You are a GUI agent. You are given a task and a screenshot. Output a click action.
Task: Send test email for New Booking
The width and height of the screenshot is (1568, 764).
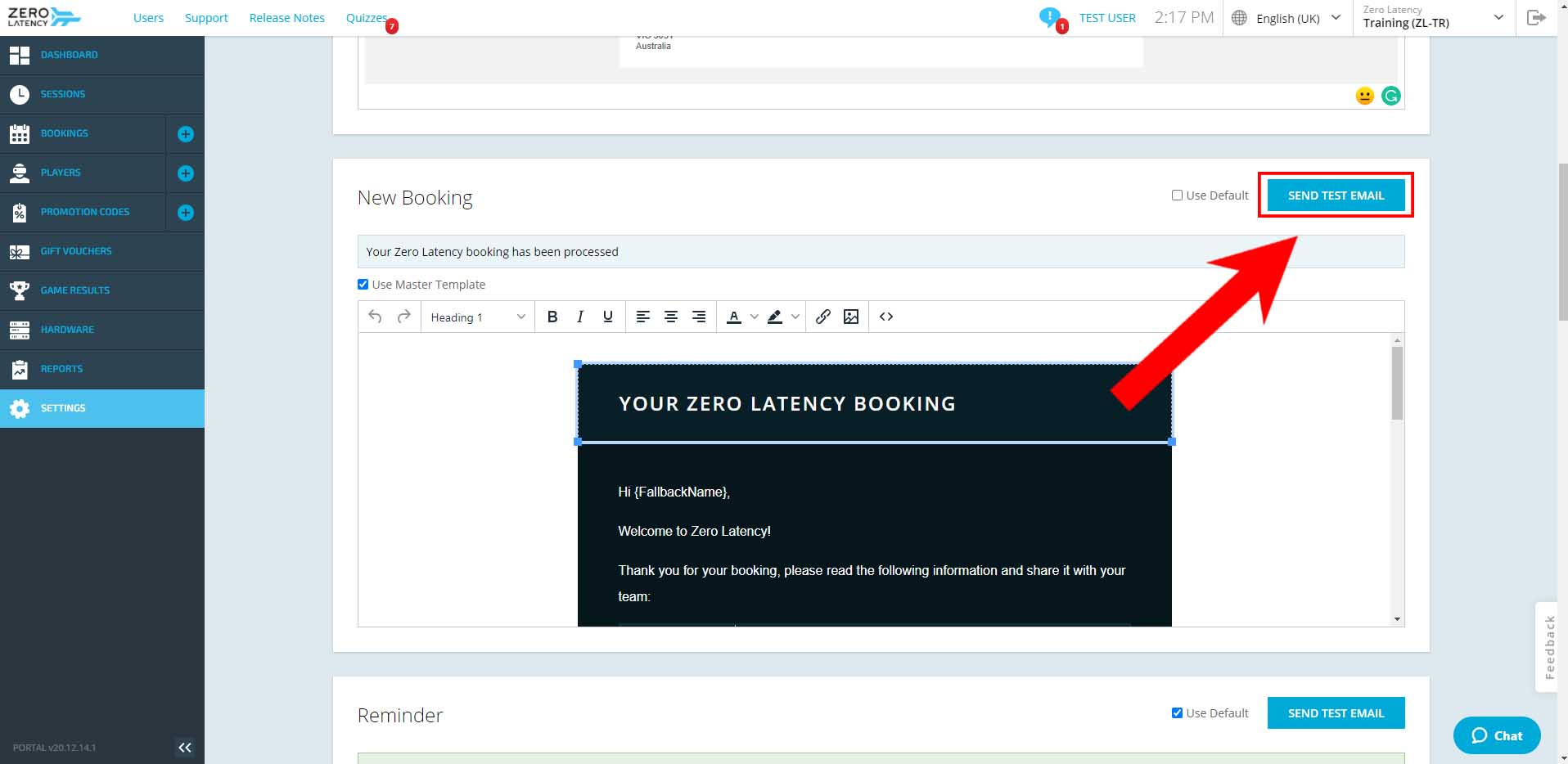(1336, 195)
